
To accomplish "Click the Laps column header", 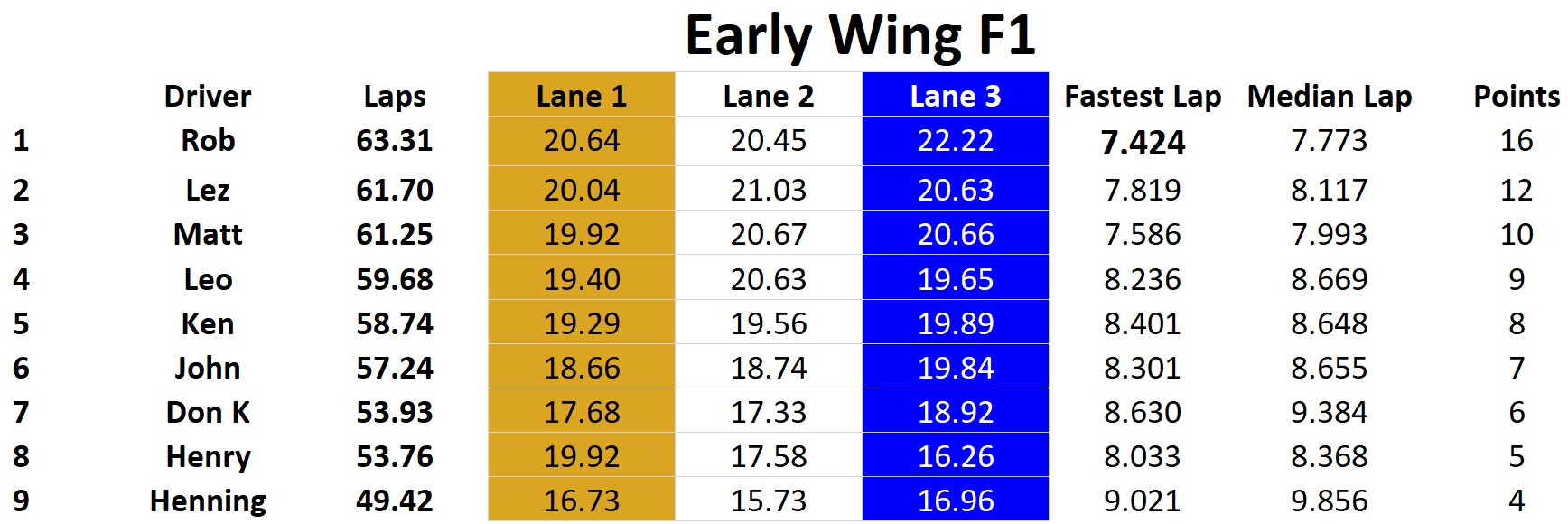I will tap(395, 97).
